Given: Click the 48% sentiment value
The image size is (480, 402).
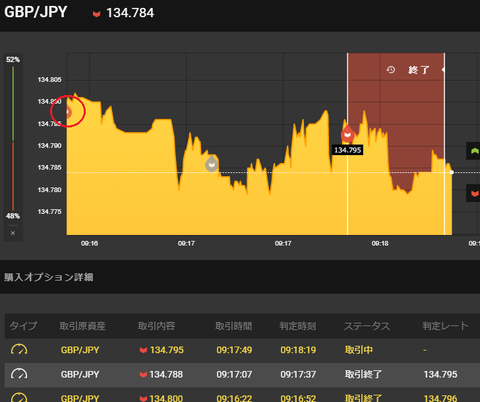Looking at the screenshot, I should coord(13,216).
